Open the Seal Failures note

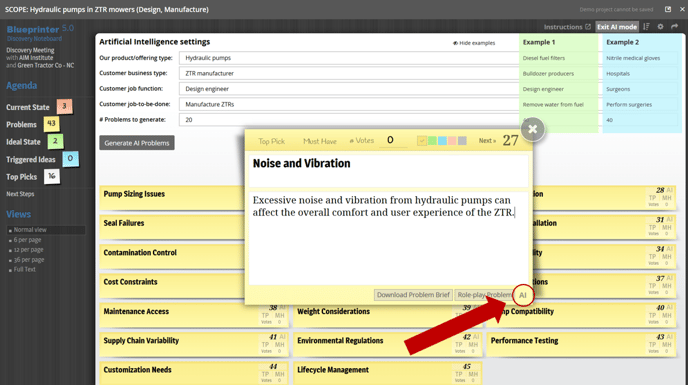coord(172,227)
